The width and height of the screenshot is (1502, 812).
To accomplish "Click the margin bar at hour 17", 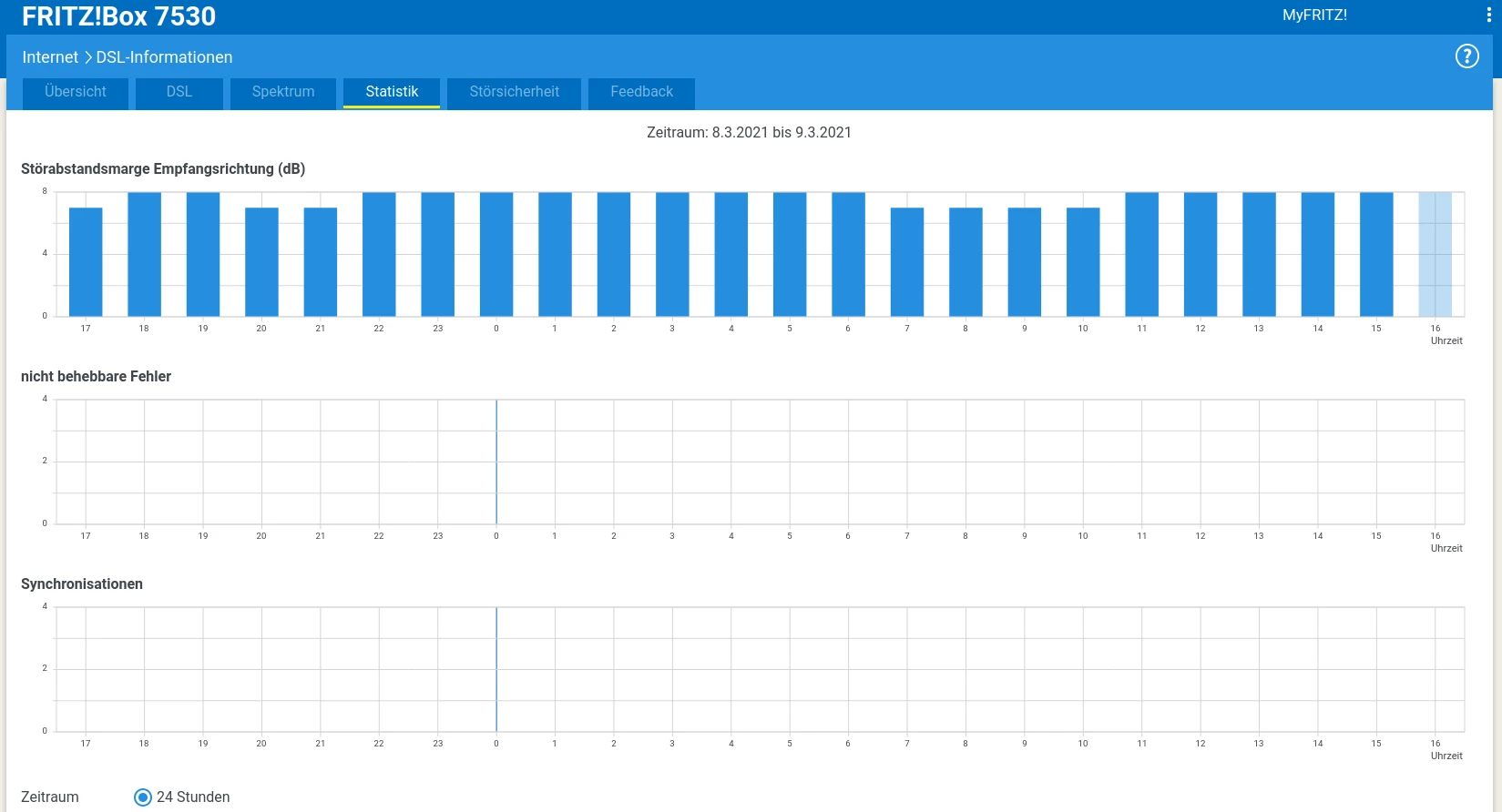I will pyautogui.click(x=86, y=262).
